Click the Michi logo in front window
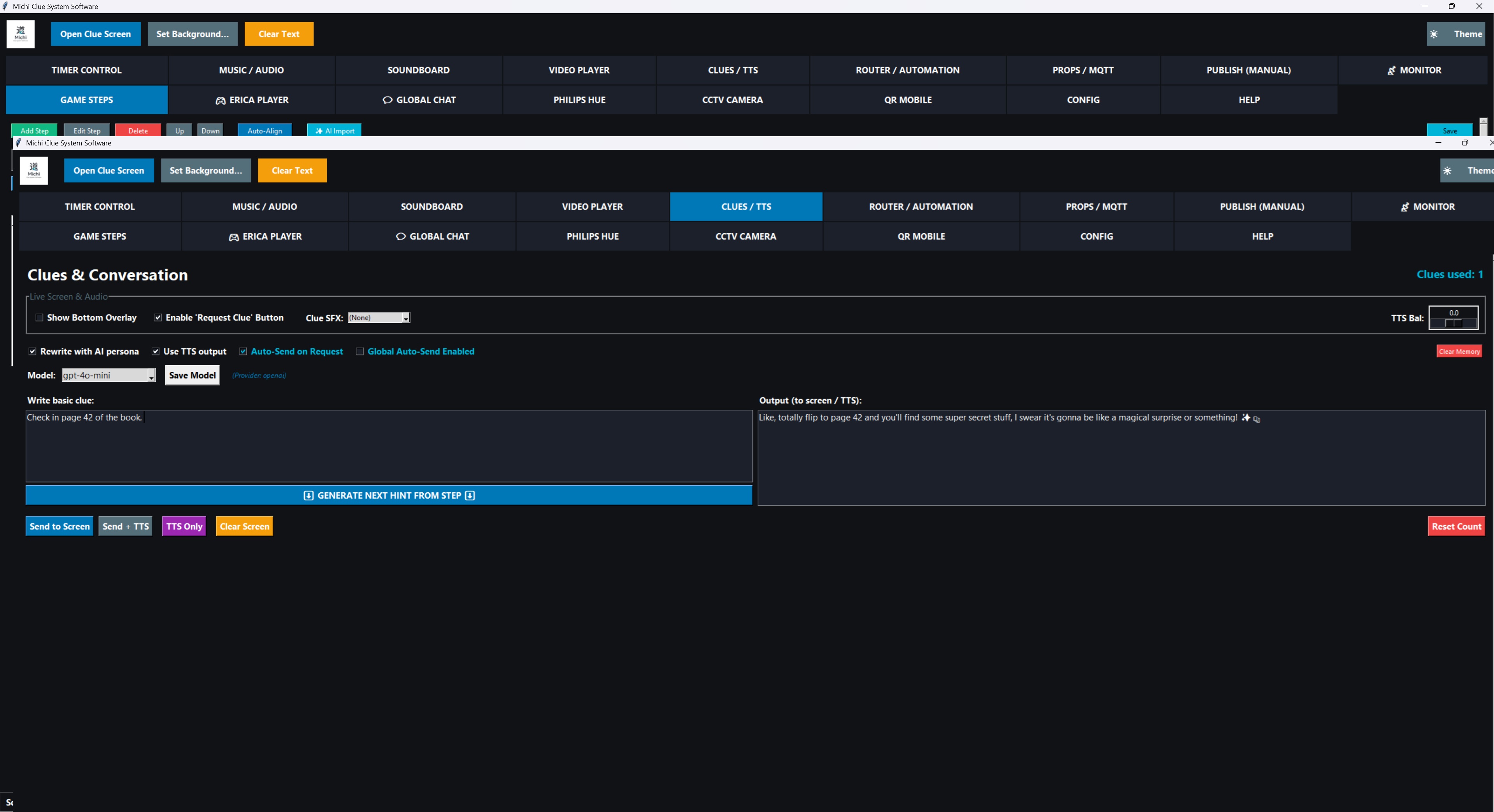The image size is (1494, 812). (33, 170)
